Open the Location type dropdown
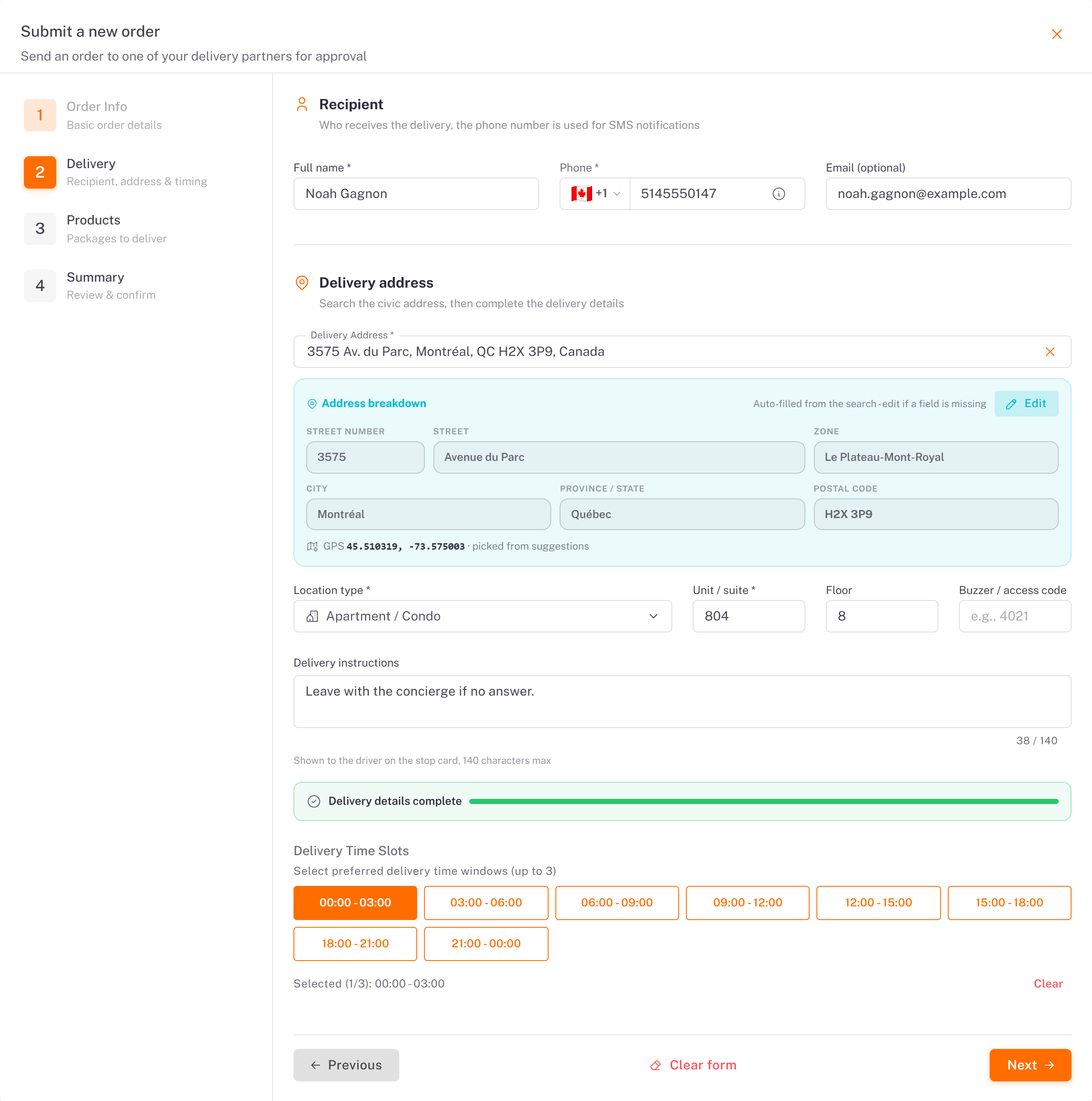Image resolution: width=1092 pixels, height=1101 pixels. pos(482,616)
